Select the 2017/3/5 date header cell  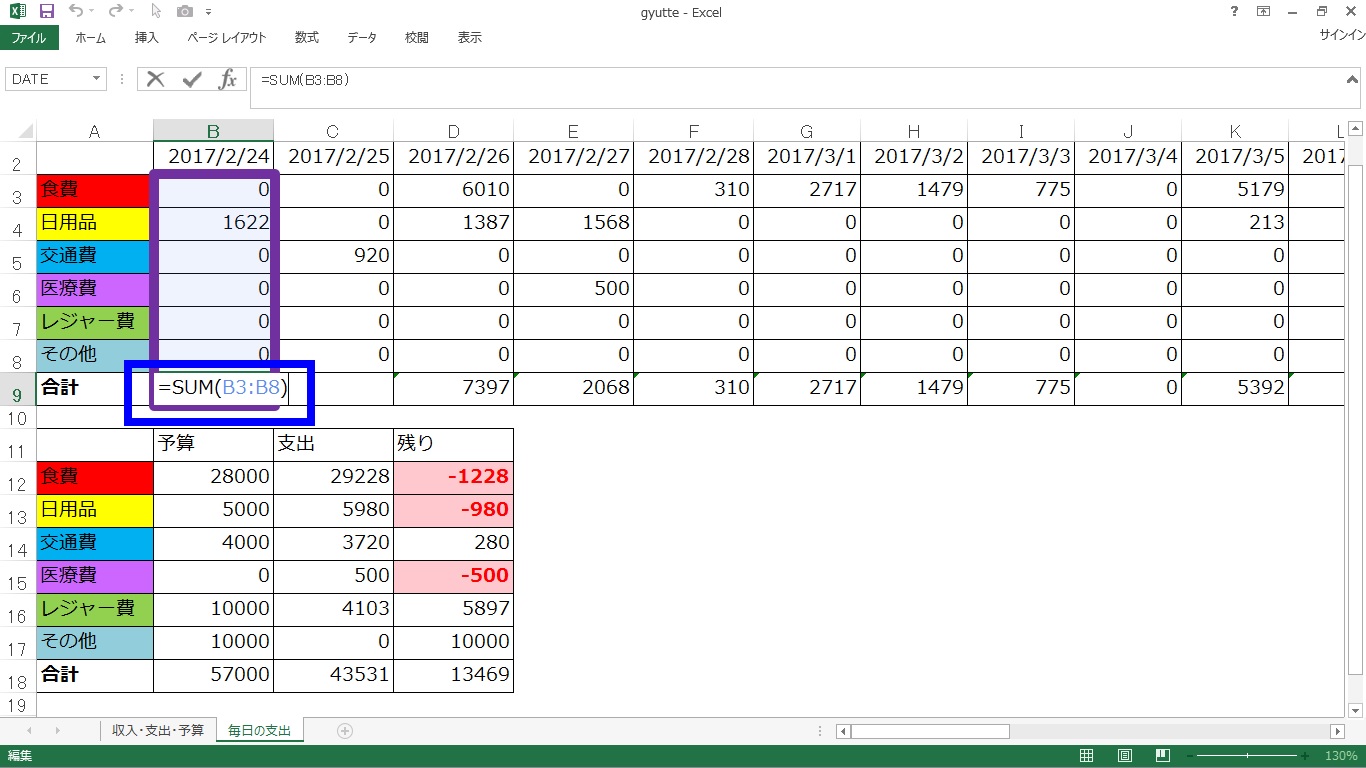point(1235,157)
